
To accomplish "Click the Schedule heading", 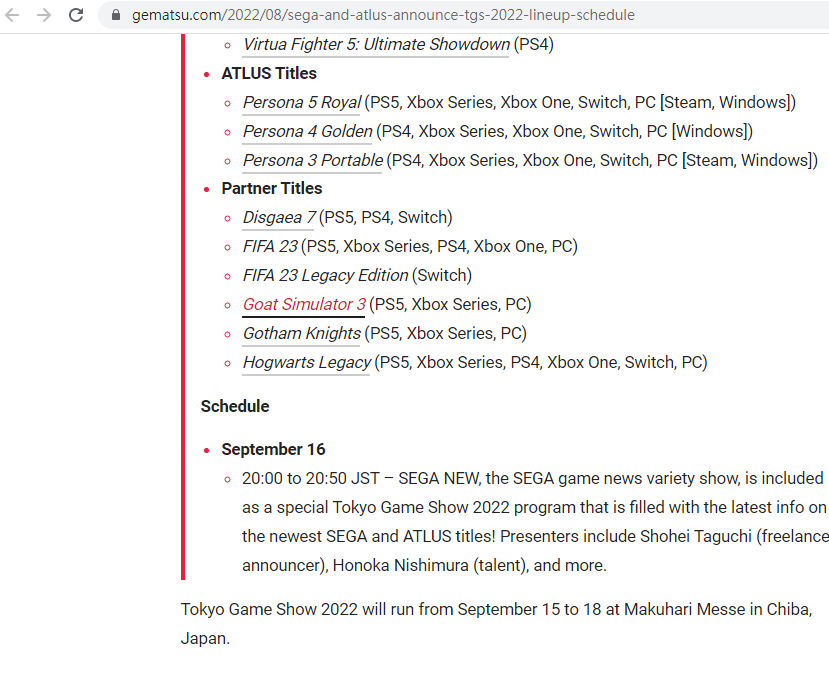I will (x=235, y=406).
